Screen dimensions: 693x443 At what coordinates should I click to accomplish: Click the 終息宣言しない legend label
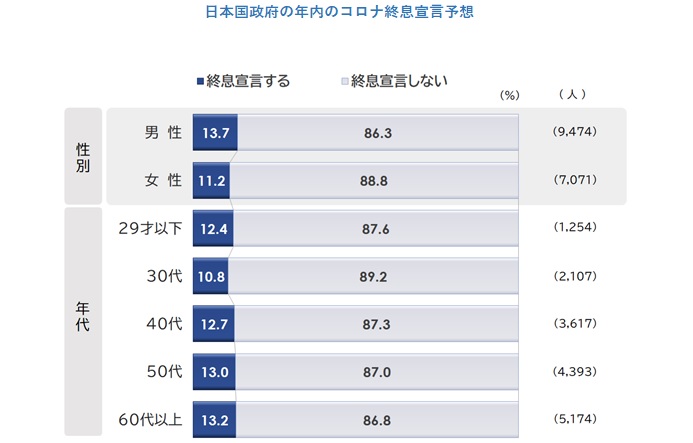click(x=399, y=81)
